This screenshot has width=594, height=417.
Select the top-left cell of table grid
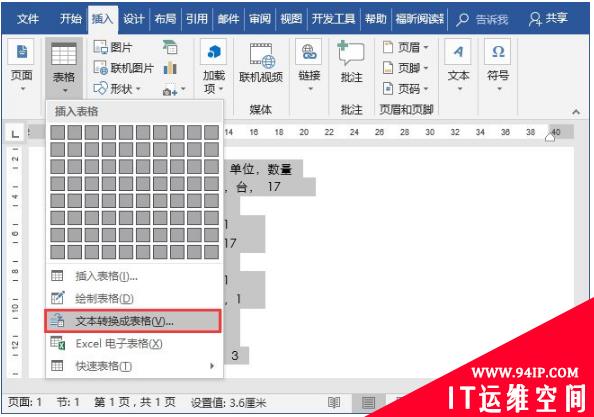58,133
